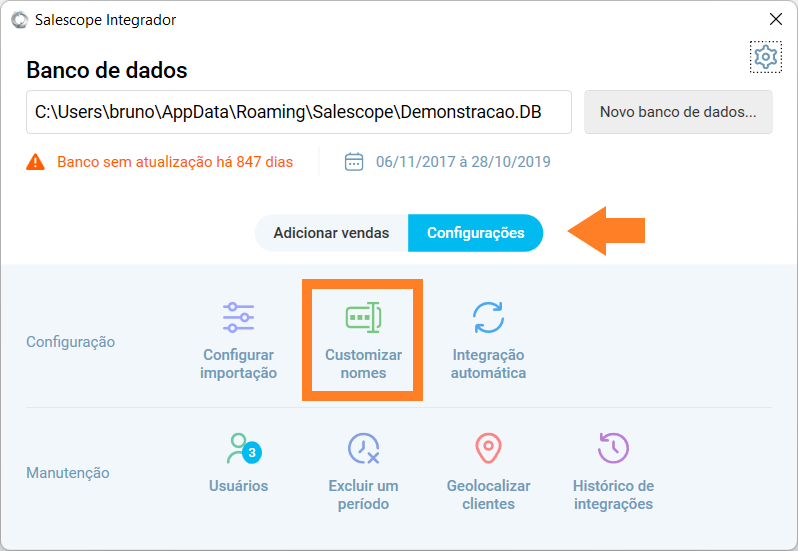Click the Configurar importação sliders icon

click(x=238, y=317)
